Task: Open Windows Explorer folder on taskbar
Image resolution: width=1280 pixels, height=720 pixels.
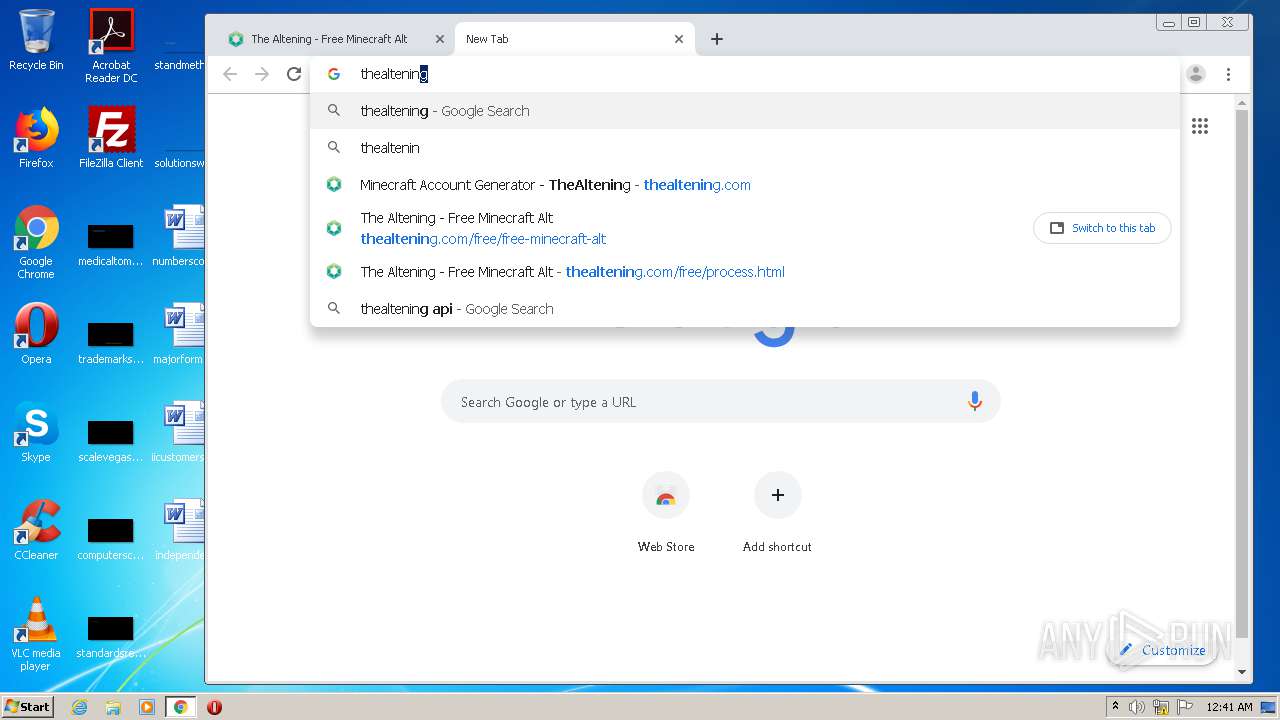Action: [x=113, y=707]
